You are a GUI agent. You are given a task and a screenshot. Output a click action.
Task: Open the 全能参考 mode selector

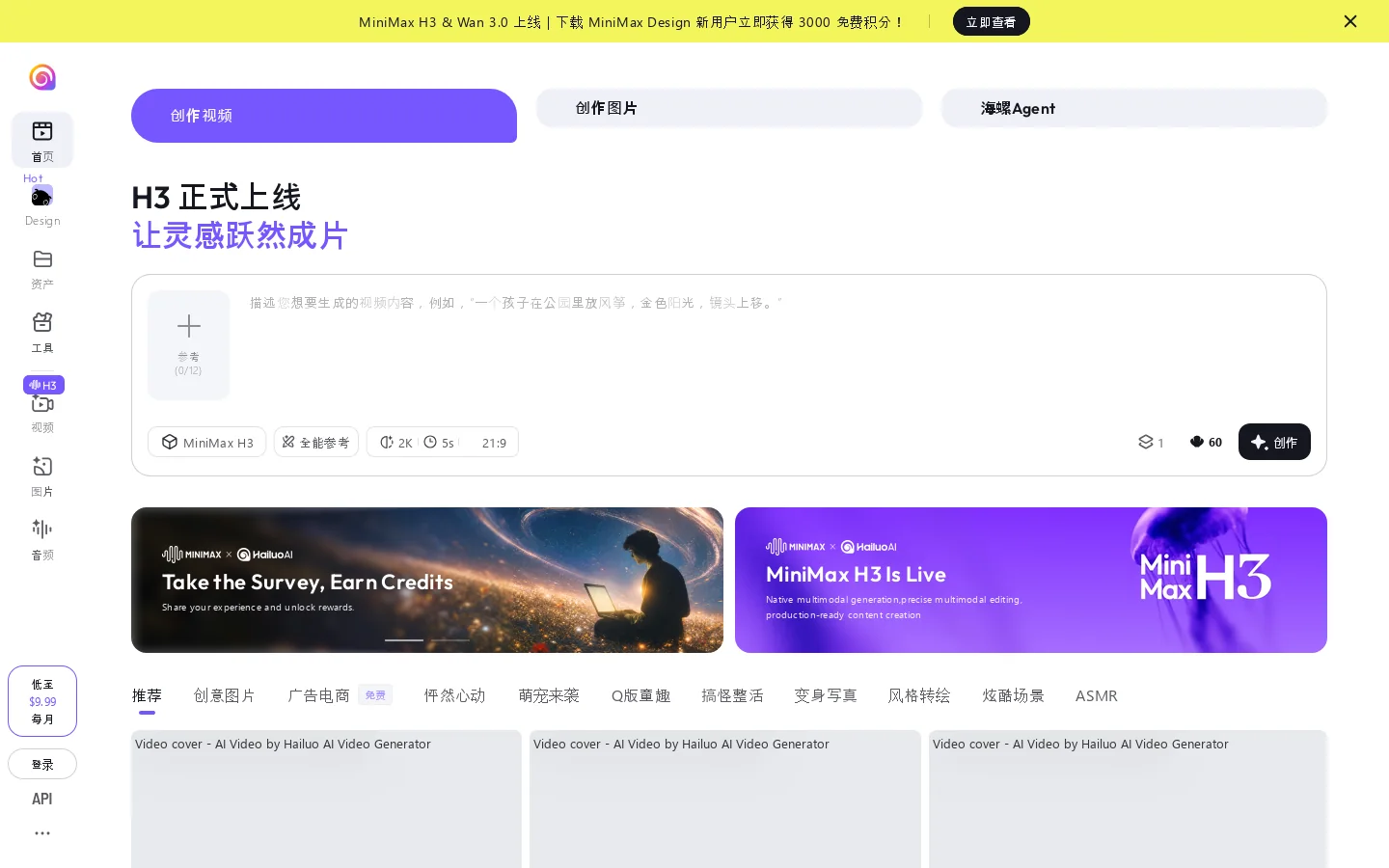click(x=316, y=443)
